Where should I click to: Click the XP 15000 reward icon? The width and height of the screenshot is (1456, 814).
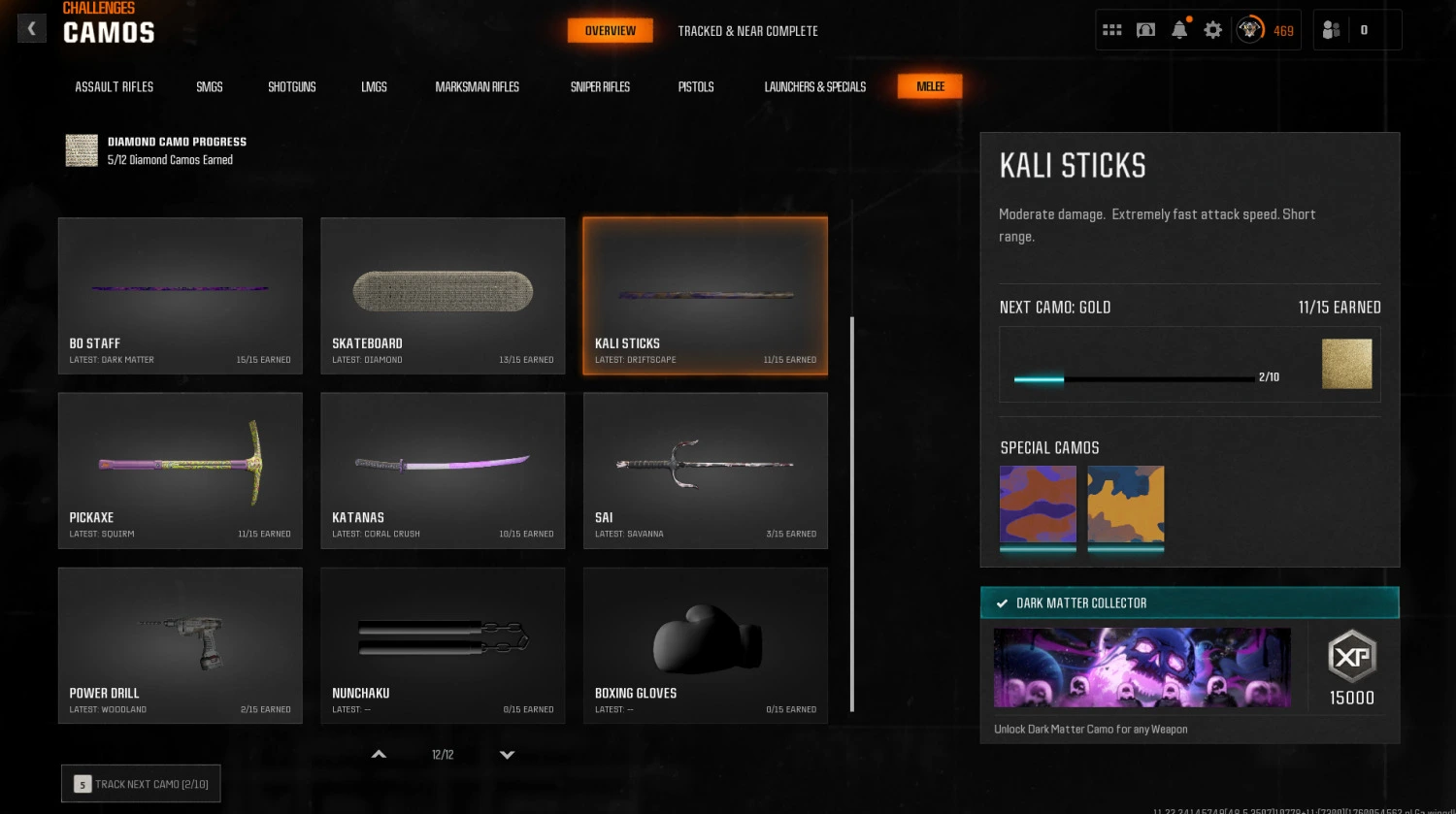(x=1351, y=657)
